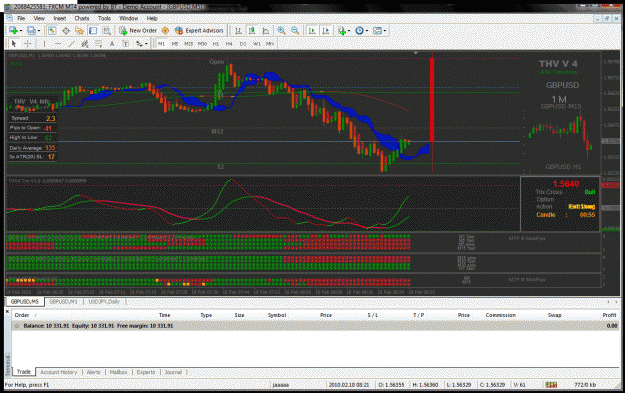625x393 pixels.
Task: Sort orders by the Profit column header
Action: pos(609,315)
